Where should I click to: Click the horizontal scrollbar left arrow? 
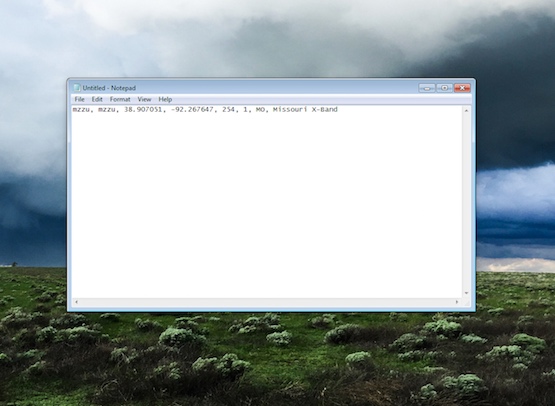[x=76, y=302]
